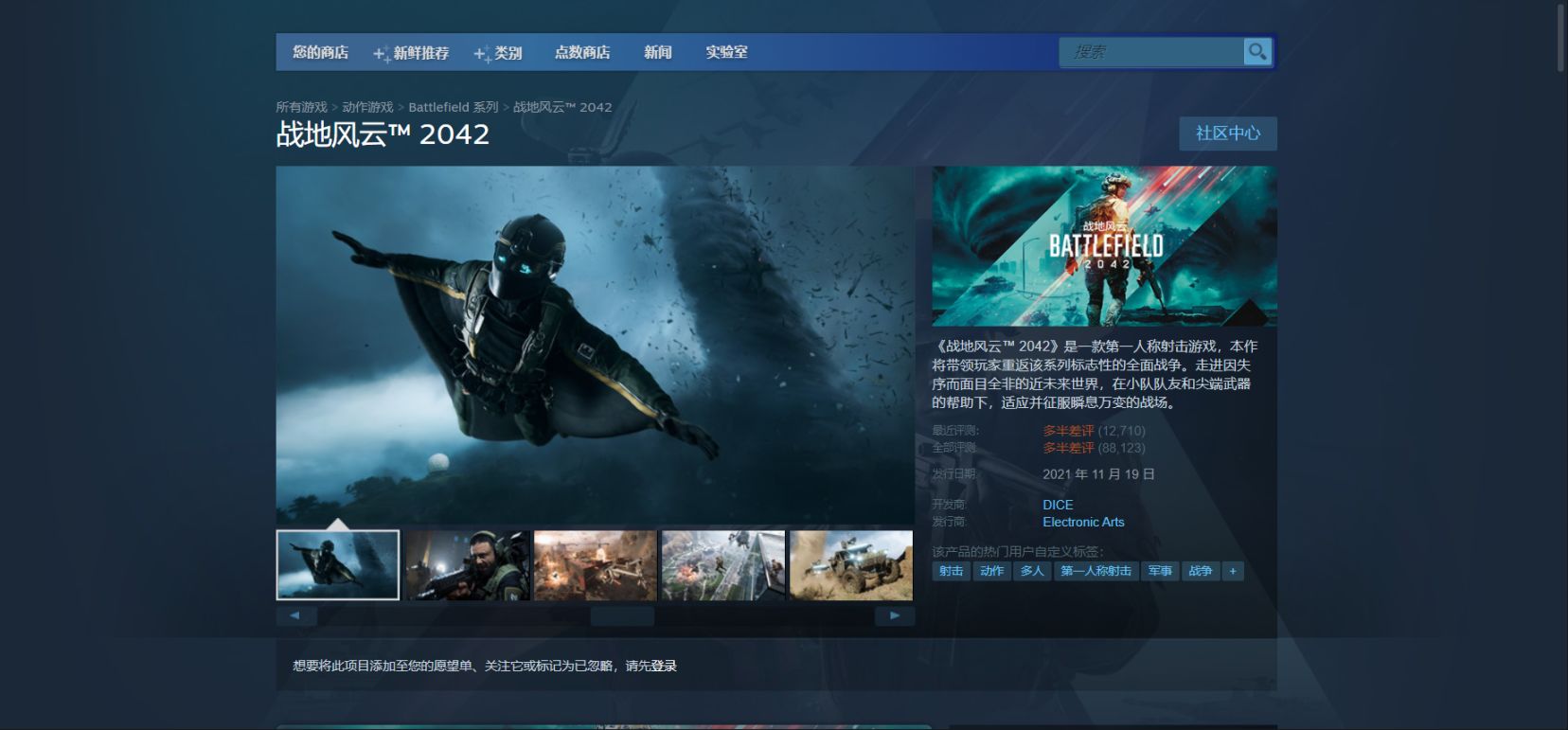1568x730 pixels.
Task: Click the DICE developer link
Action: (x=1058, y=505)
